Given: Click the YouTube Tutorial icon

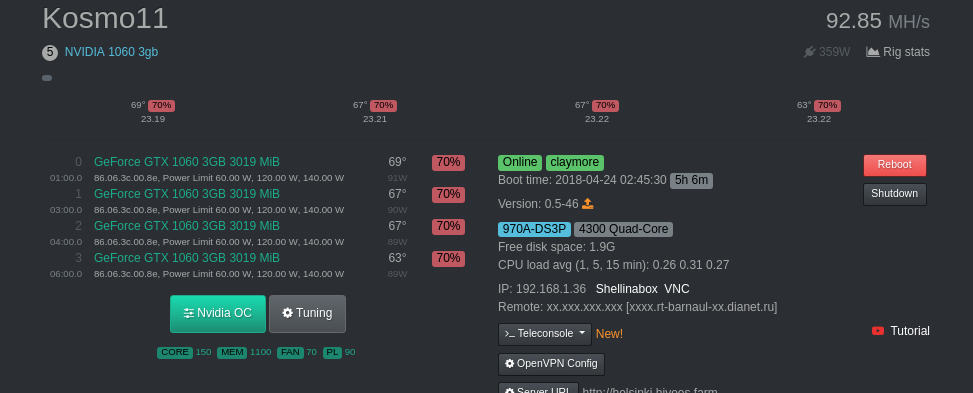Looking at the screenshot, I should (877, 331).
